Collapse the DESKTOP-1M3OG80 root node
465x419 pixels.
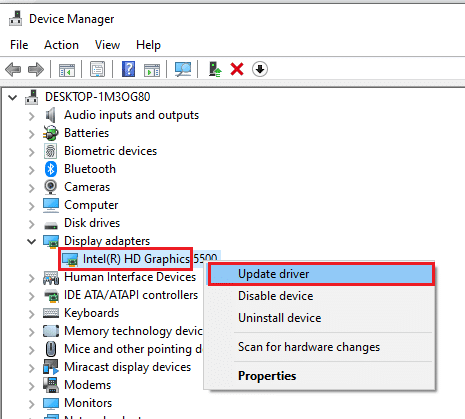coord(13,98)
